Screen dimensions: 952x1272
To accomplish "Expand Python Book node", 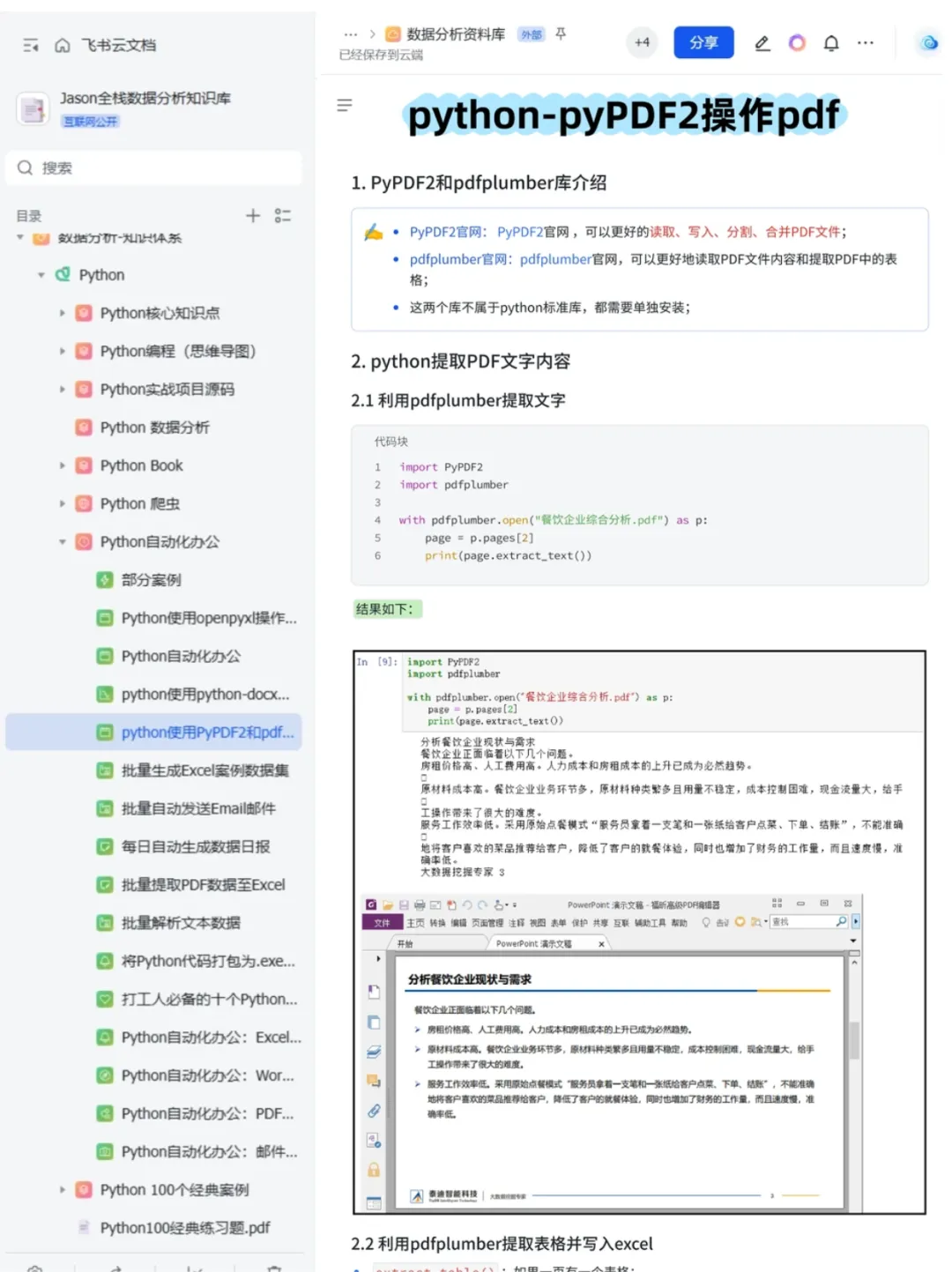I will point(62,465).
